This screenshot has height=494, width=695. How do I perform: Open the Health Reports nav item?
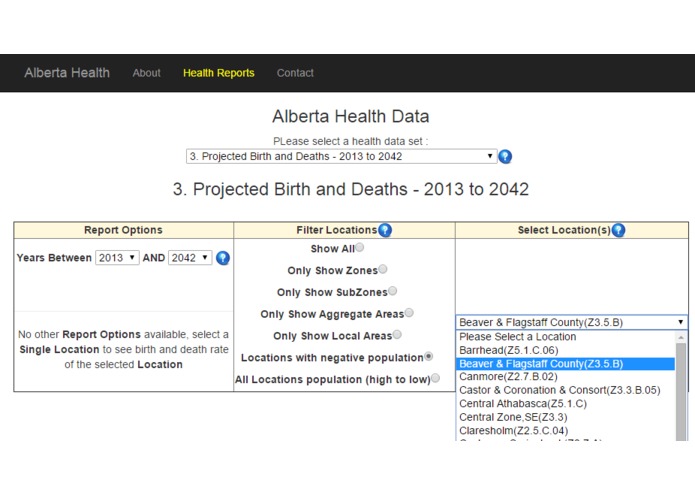(219, 73)
